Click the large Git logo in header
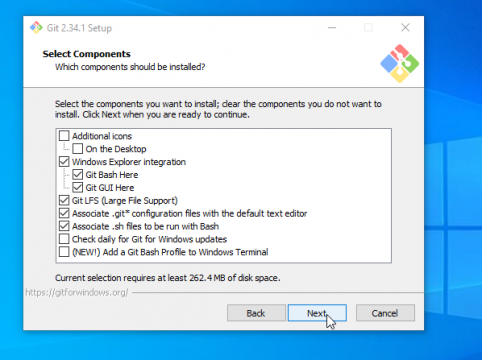 point(399,63)
